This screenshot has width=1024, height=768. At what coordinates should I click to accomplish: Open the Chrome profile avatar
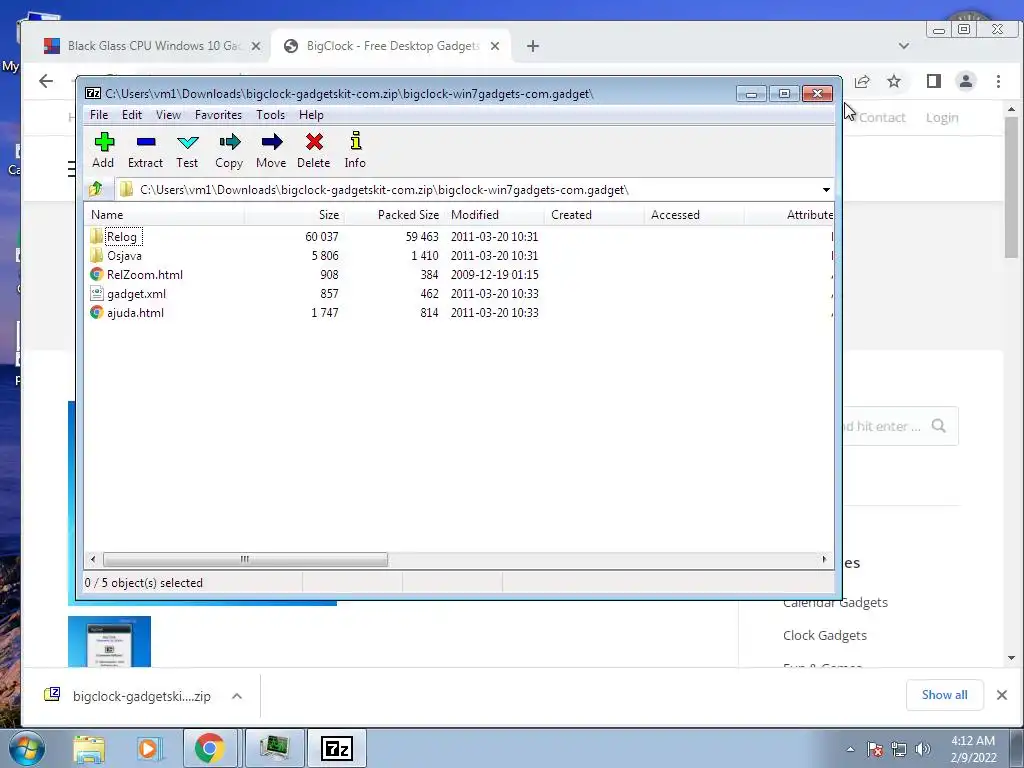click(966, 81)
